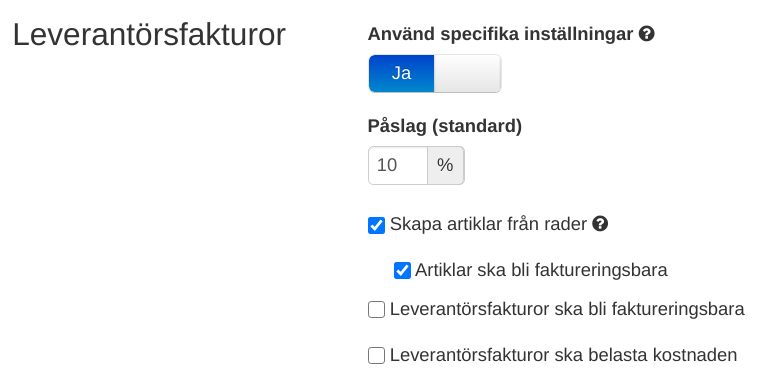Open help for Använd specifika inställningar
Screen dimensions: 775x385
click(646, 34)
